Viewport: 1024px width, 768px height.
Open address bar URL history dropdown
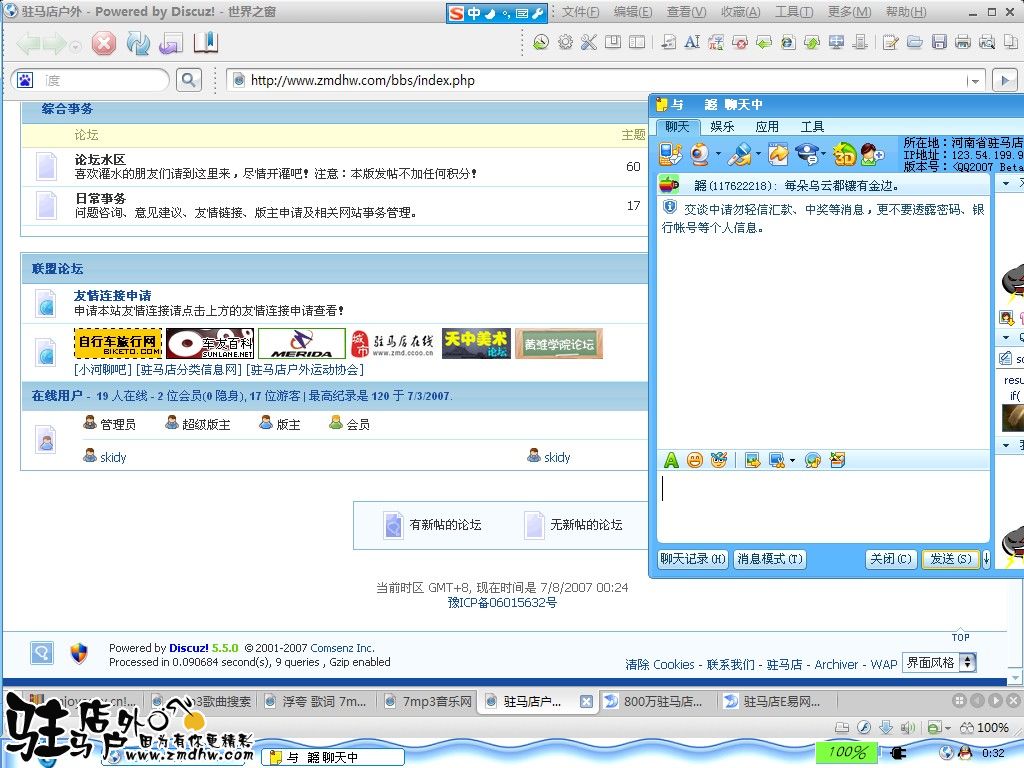pos(975,81)
